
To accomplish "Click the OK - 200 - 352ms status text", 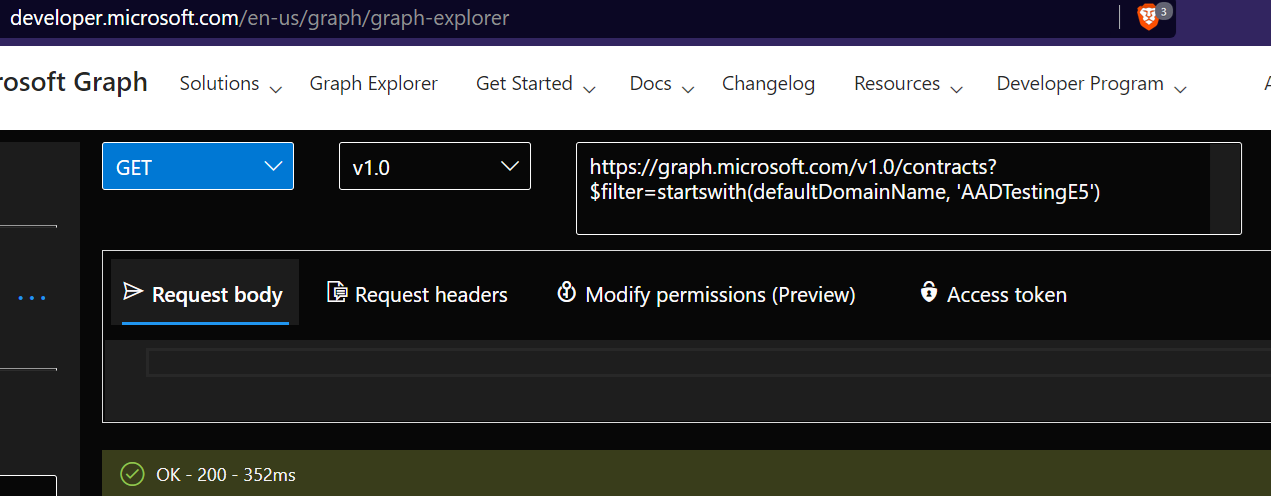I will click(x=226, y=474).
